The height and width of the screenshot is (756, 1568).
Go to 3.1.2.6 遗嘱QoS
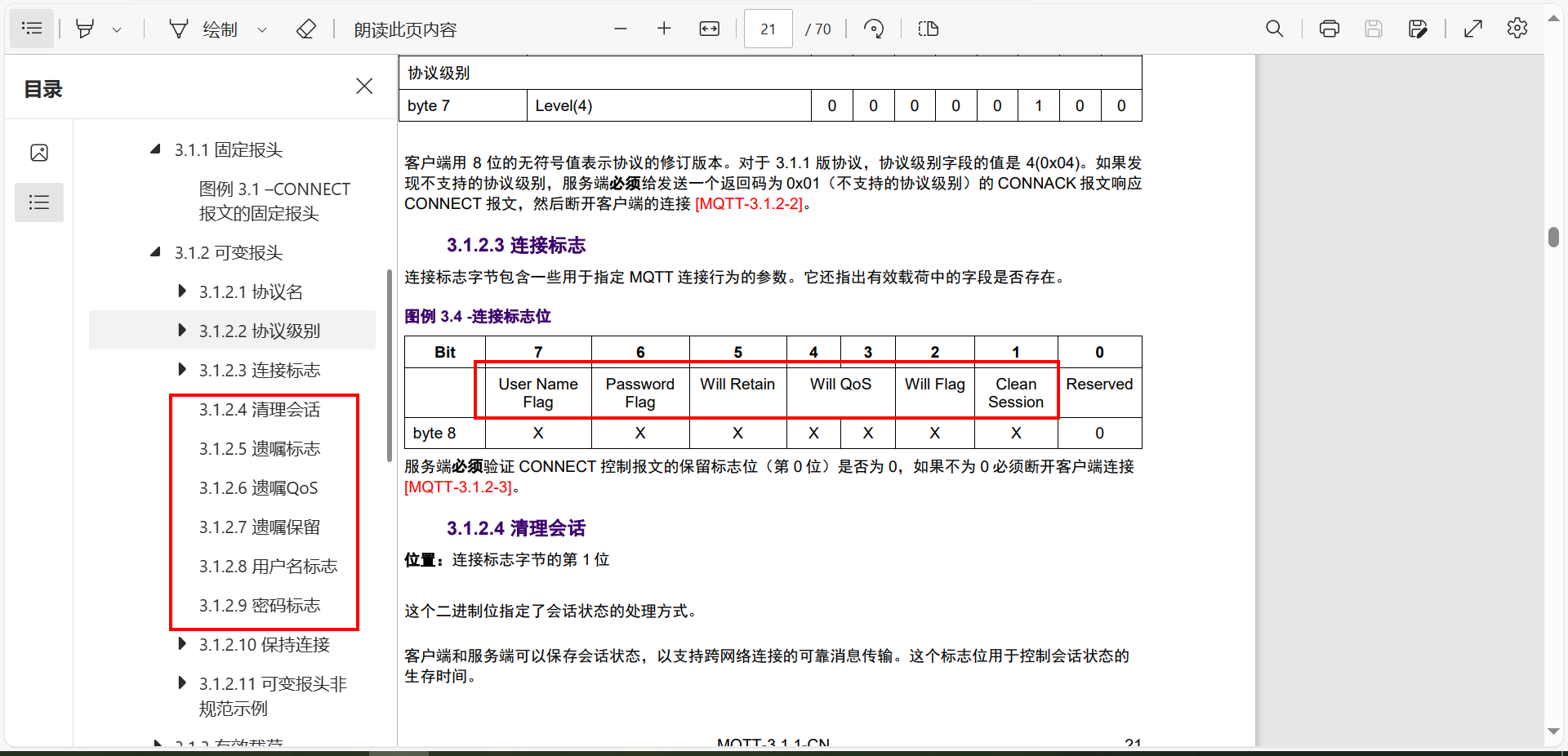(x=258, y=487)
